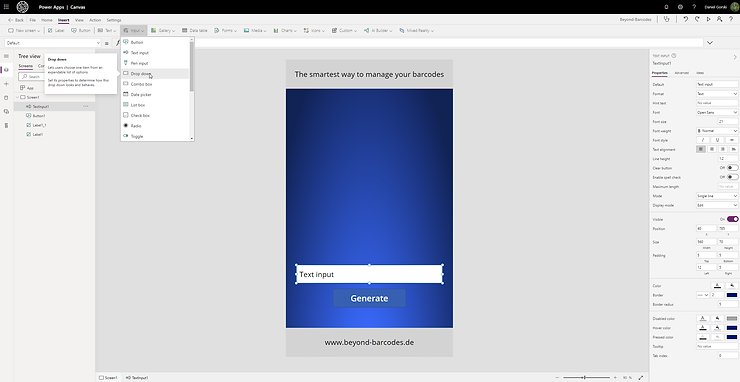740x382 pixels.
Task: Click Data table in ribbon
Action: (194, 30)
